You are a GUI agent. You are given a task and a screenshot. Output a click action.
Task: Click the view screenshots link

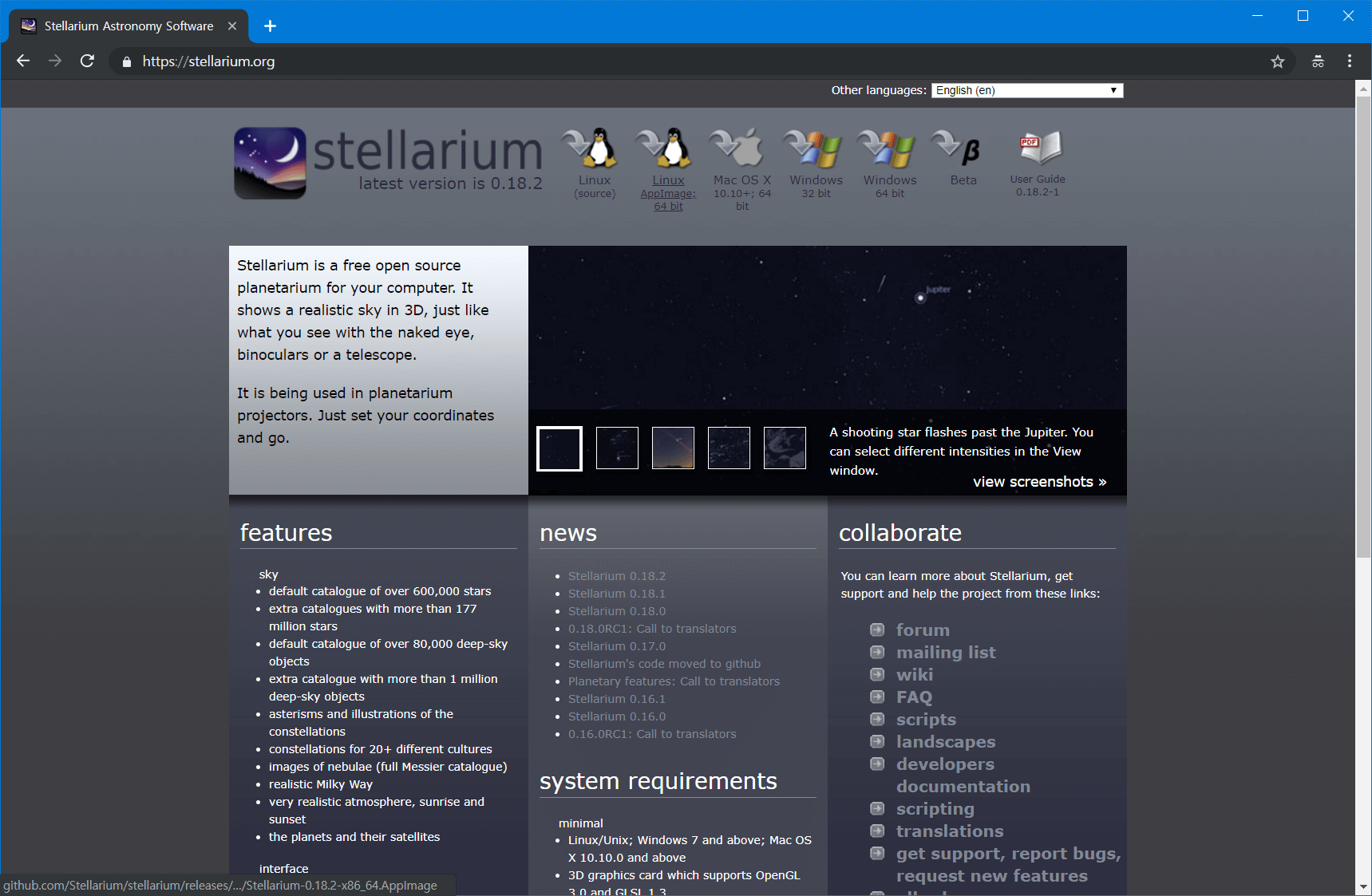click(1039, 482)
